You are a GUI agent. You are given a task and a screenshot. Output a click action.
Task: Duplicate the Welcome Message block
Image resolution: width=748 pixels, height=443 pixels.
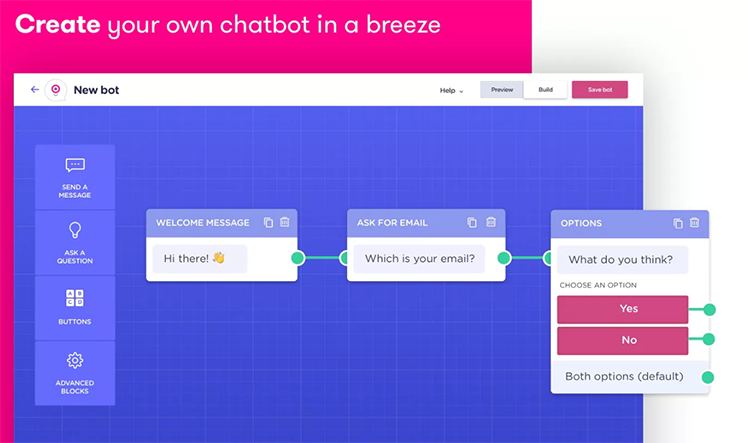[x=269, y=222]
